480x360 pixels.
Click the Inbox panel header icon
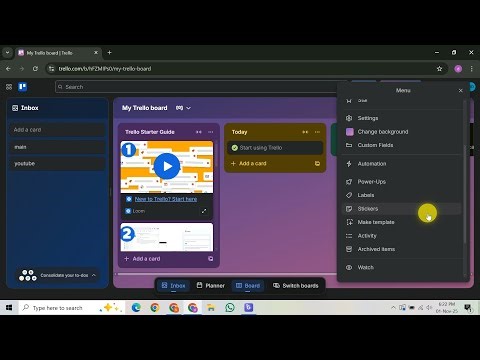click(x=15, y=108)
